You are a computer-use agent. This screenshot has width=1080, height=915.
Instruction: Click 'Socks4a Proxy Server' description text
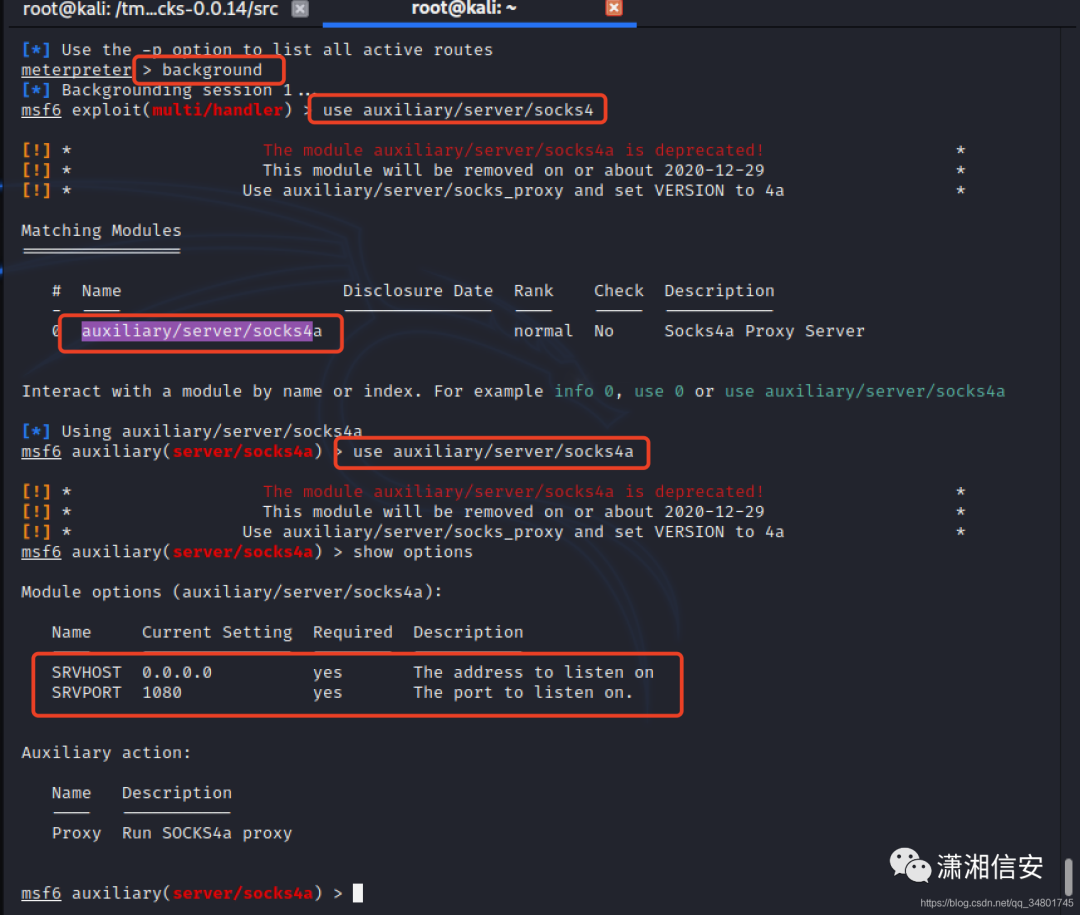(764, 331)
